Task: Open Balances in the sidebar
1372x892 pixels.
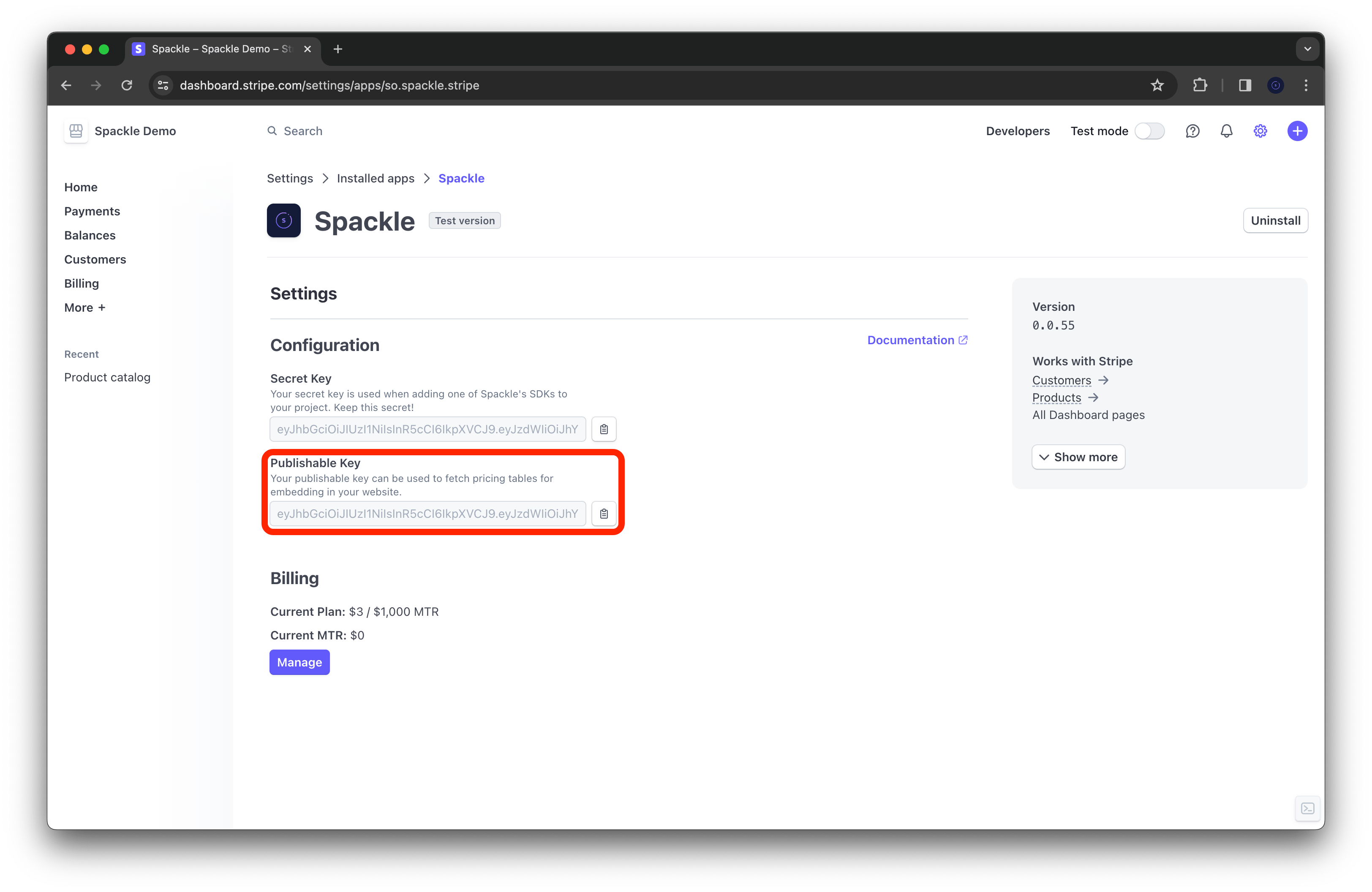Action: [90, 235]
